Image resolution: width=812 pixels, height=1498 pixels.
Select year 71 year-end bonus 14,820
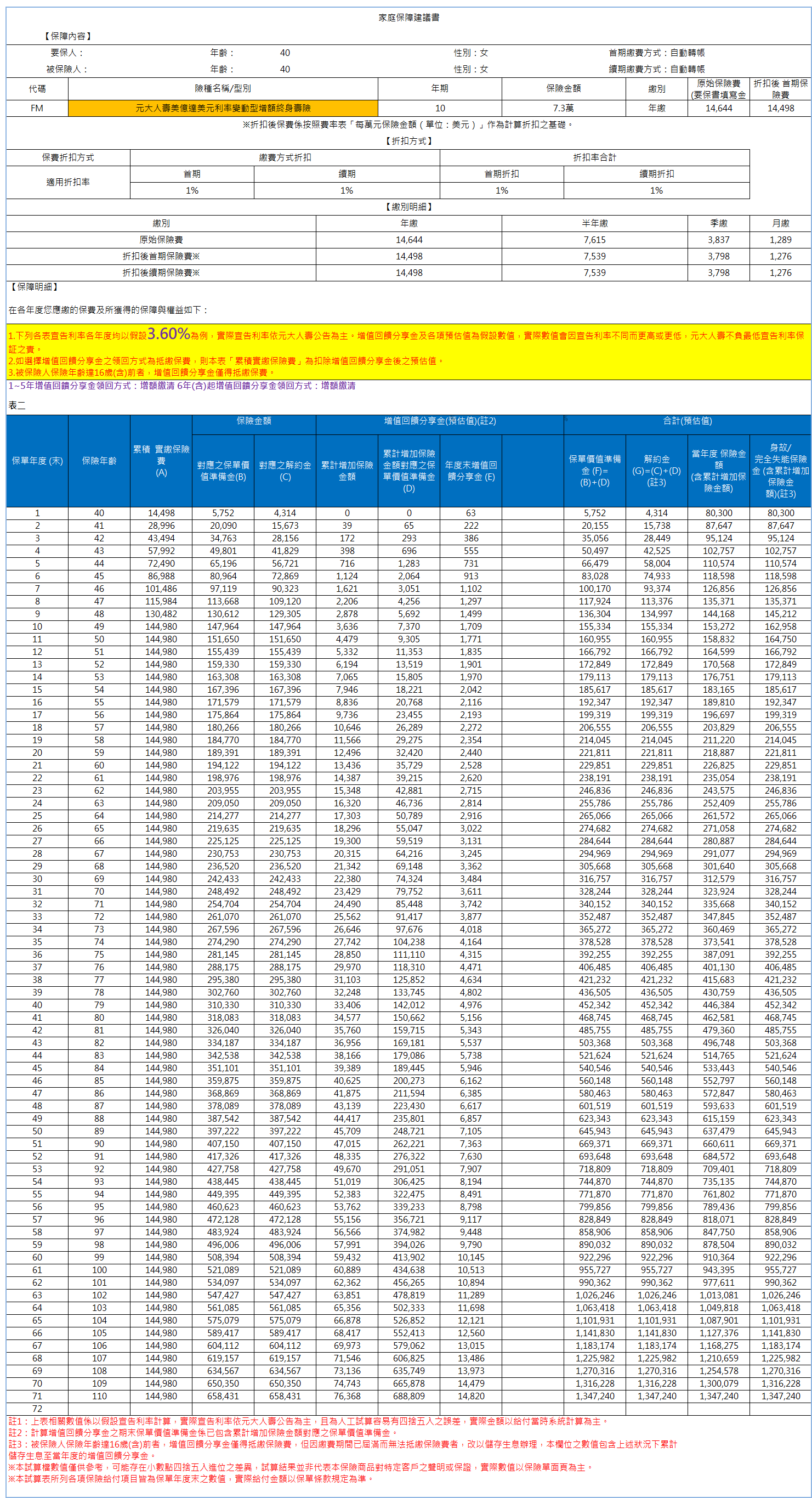pyautogui.click(x=471, y=1396)
